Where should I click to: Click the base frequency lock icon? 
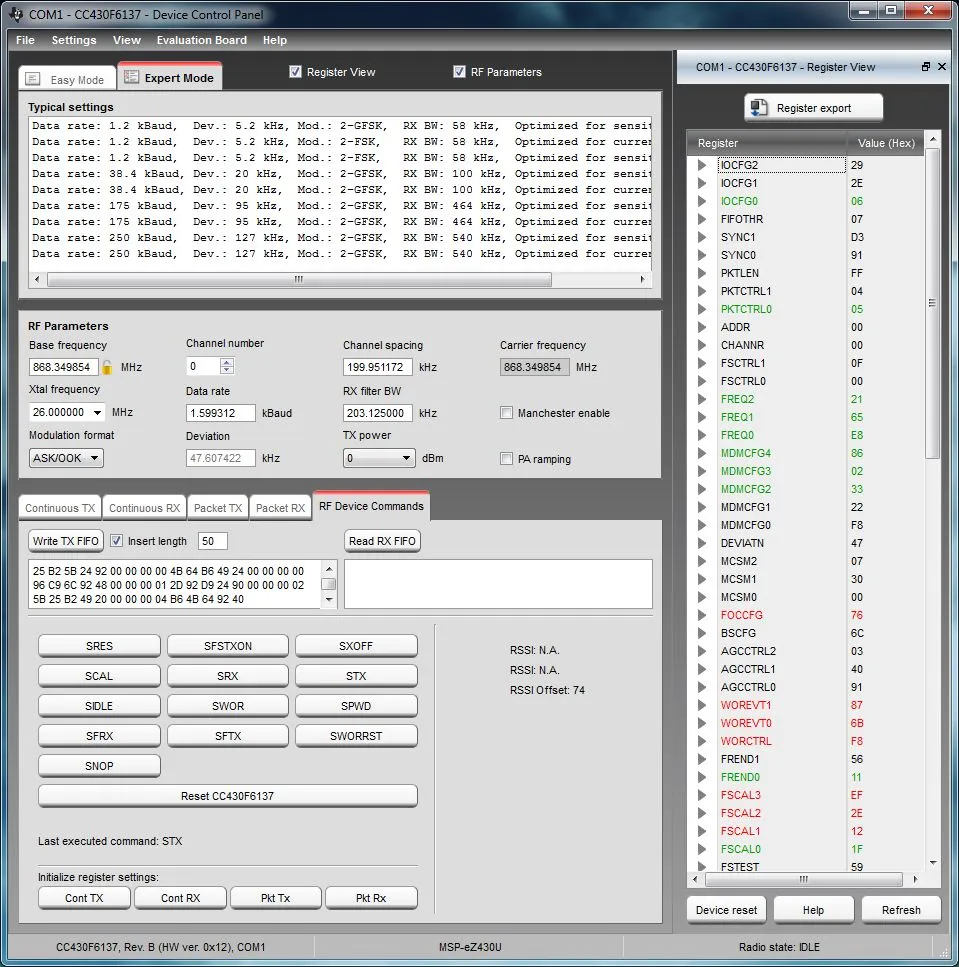[107, 367]
